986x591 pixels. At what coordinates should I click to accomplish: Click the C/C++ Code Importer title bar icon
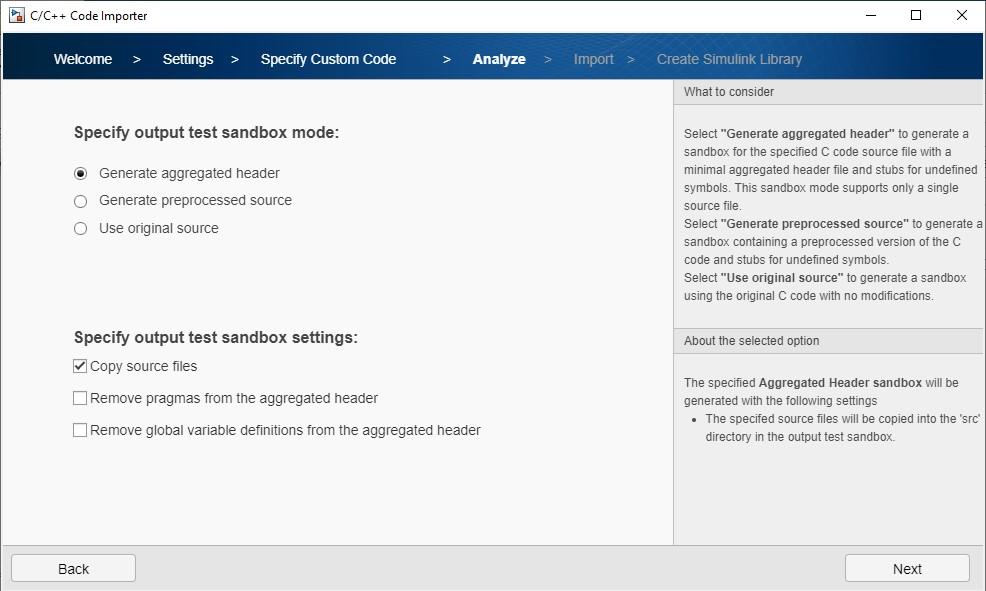[16, 16]
